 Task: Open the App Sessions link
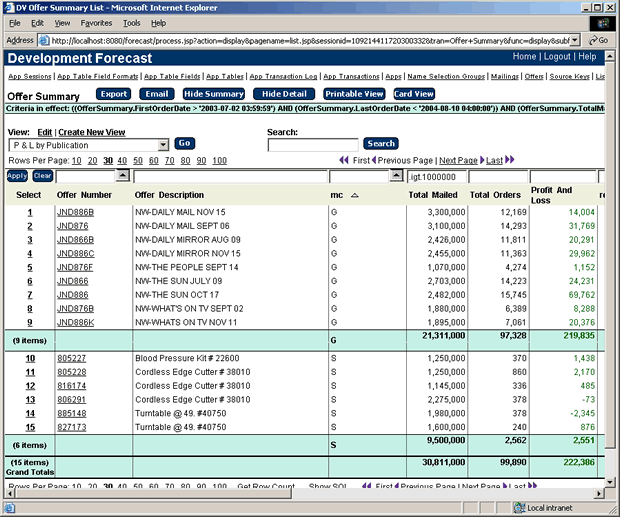pyautogui.click(x=30, y=76)
